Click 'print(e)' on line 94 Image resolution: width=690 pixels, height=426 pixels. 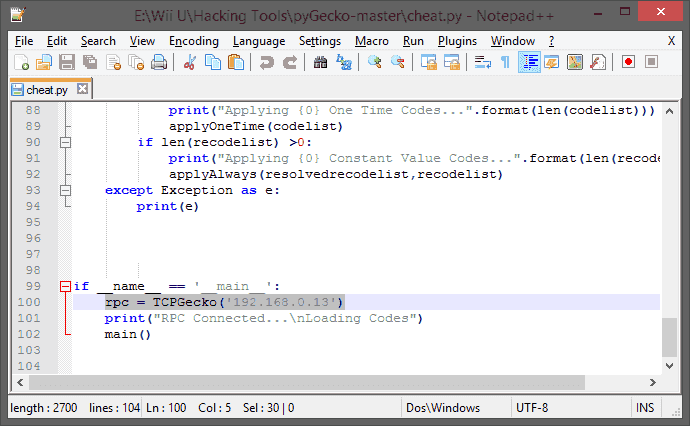168,206
